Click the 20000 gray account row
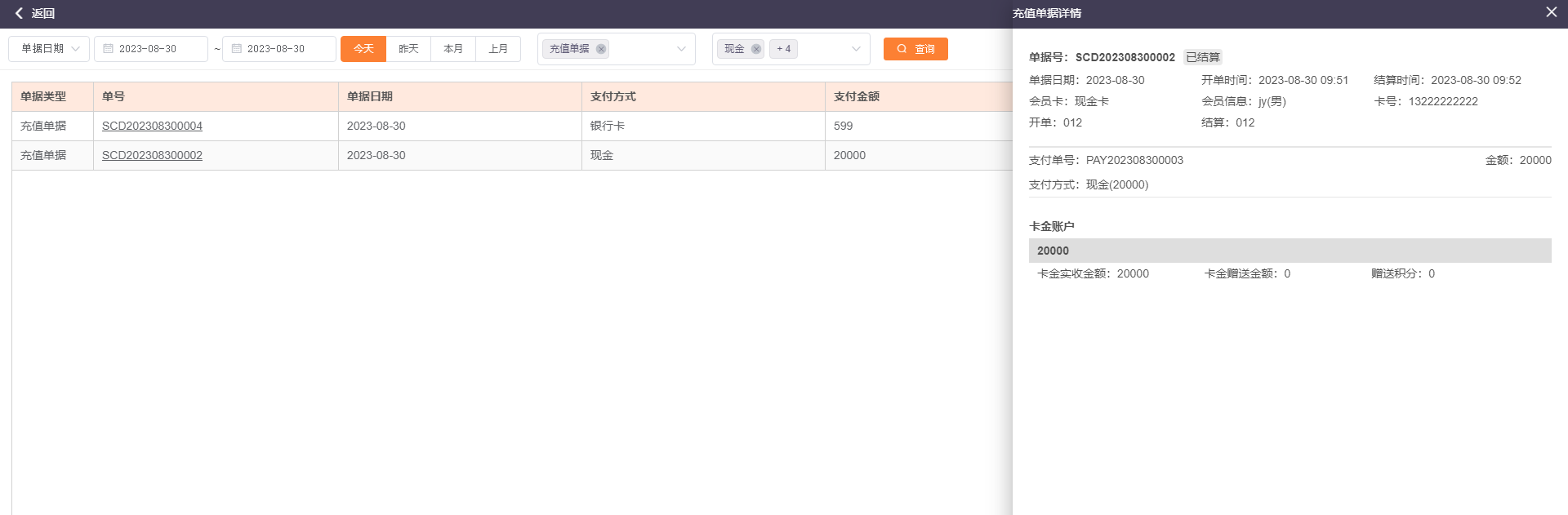Viewport: 1568px width, 515px height. [1290, 251]
